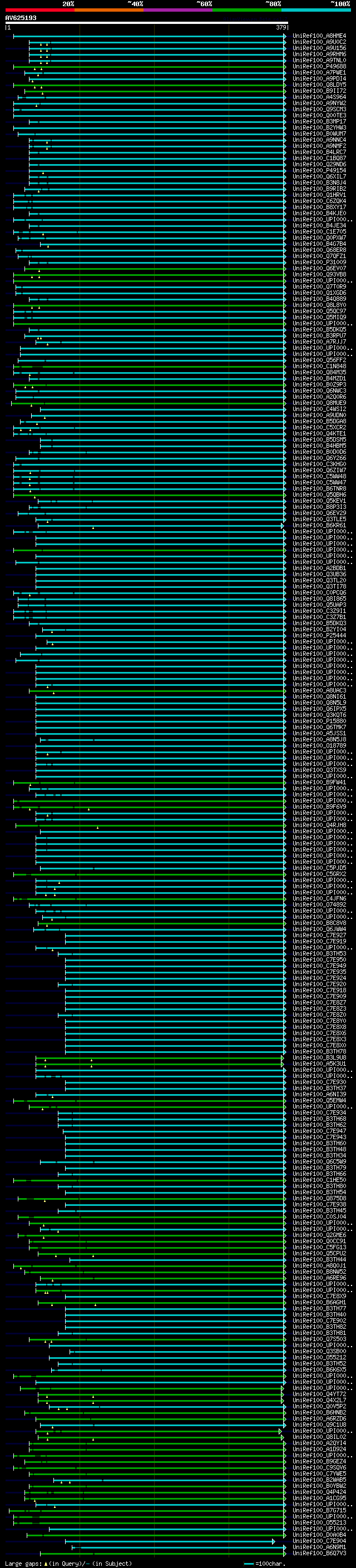Click the =100char scale legend
Viewport: 356px width, 1568px height.
pos(264,1564)
